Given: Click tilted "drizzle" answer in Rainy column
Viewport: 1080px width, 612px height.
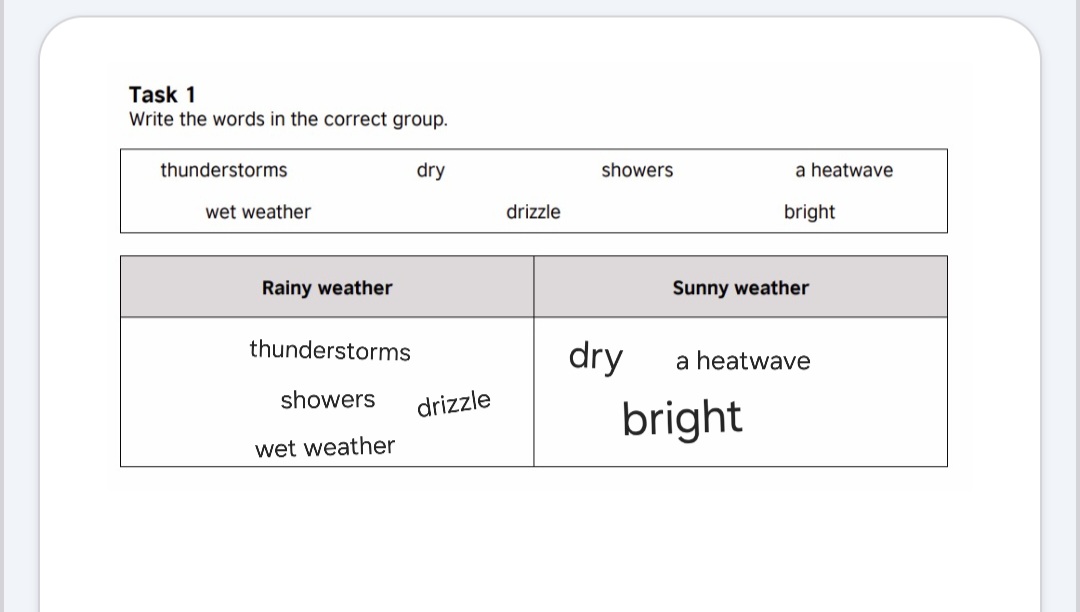Looking at the screenshot, I should click(x=454, y=404).
